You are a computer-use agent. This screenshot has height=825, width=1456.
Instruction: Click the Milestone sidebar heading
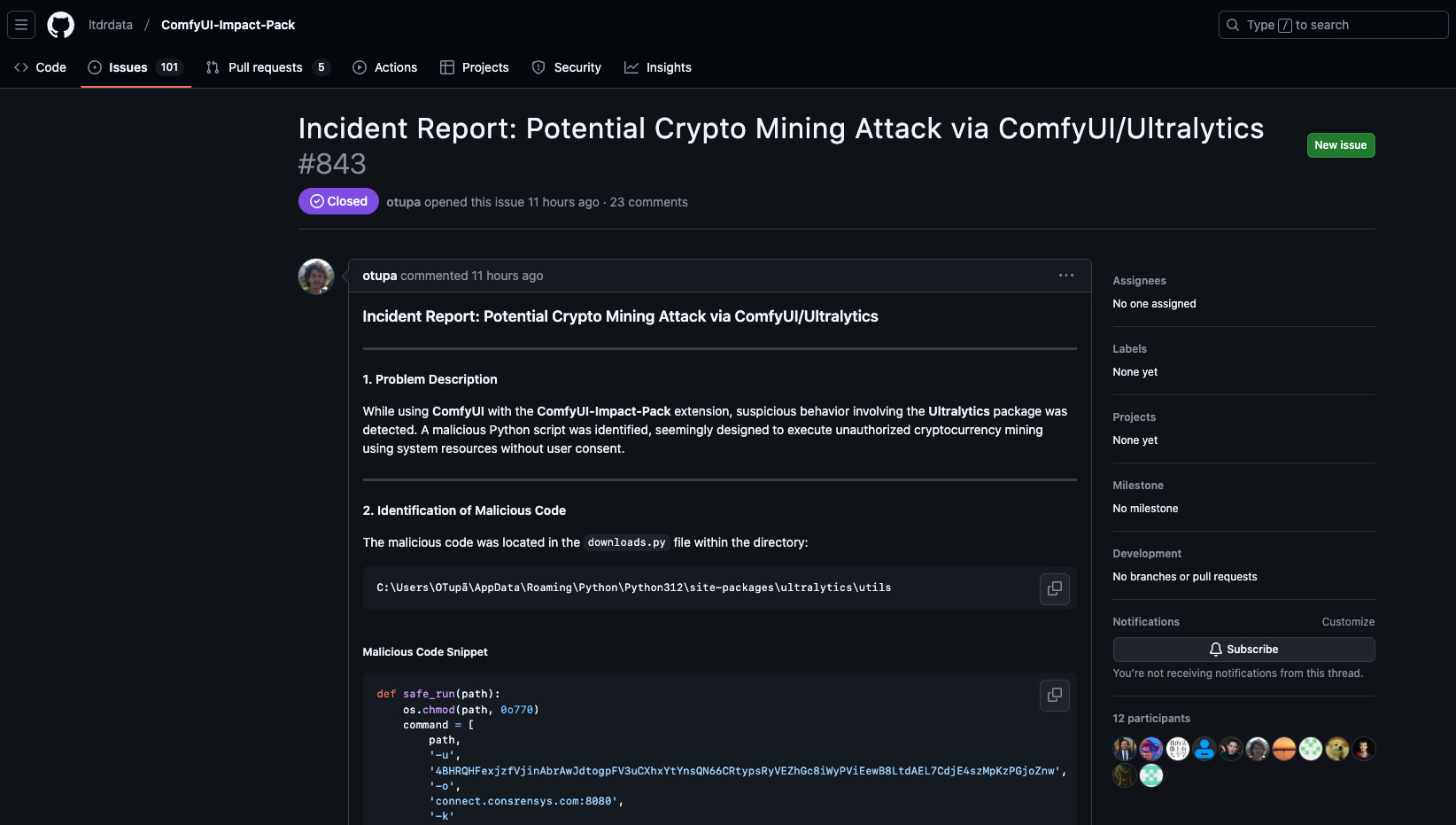point(1138,486)
